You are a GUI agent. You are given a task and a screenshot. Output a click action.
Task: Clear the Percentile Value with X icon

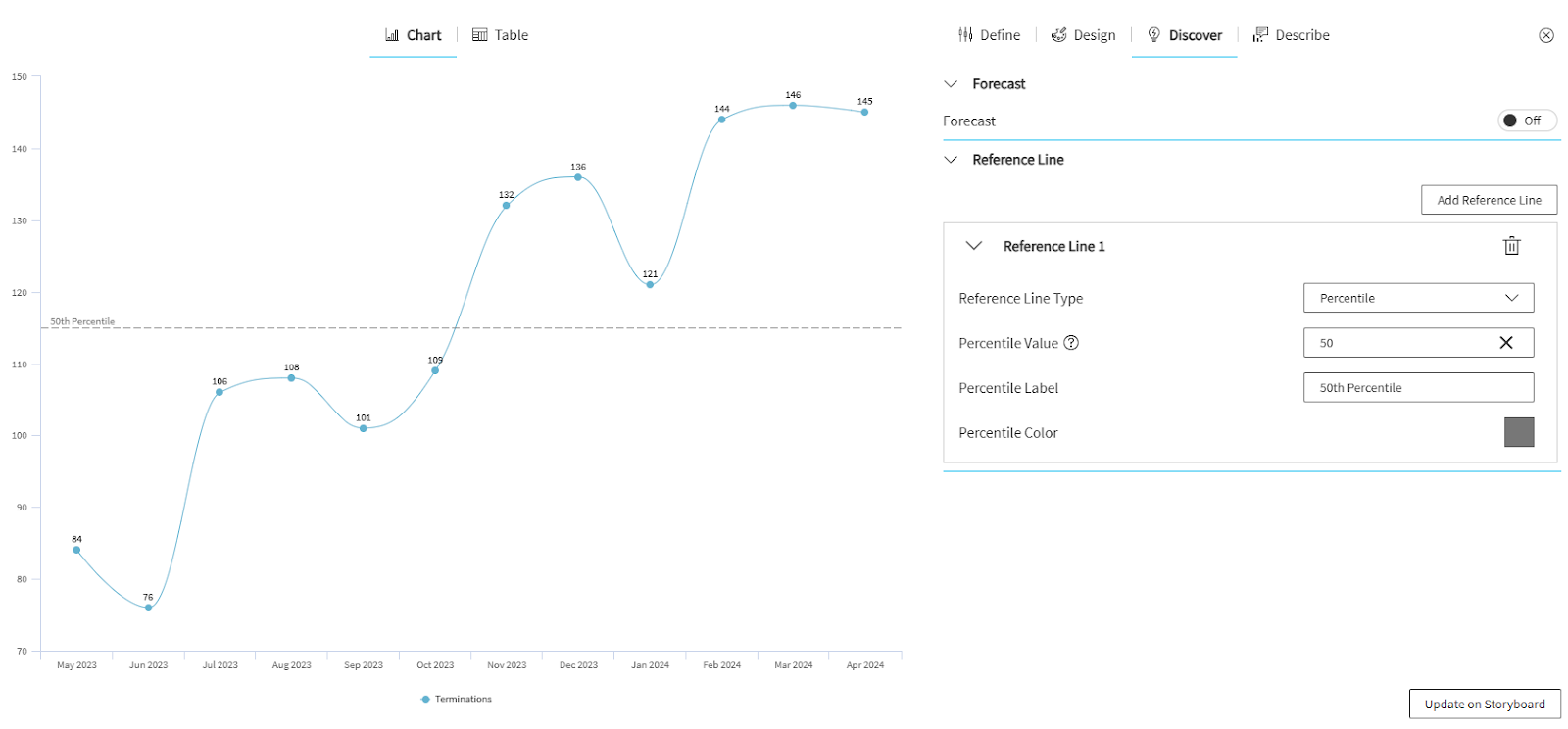(x=1506, y=343)
